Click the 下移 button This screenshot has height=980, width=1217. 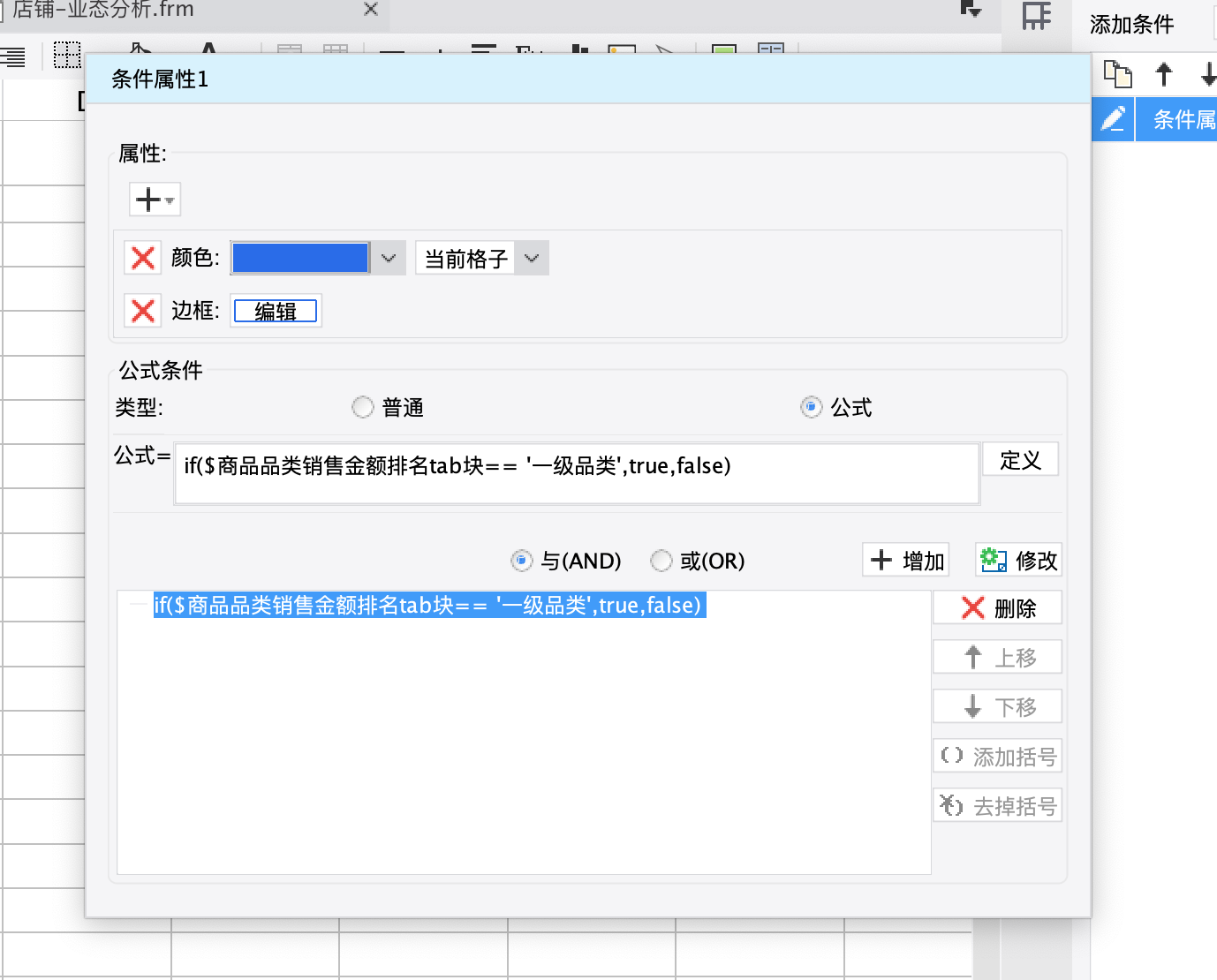997,706
